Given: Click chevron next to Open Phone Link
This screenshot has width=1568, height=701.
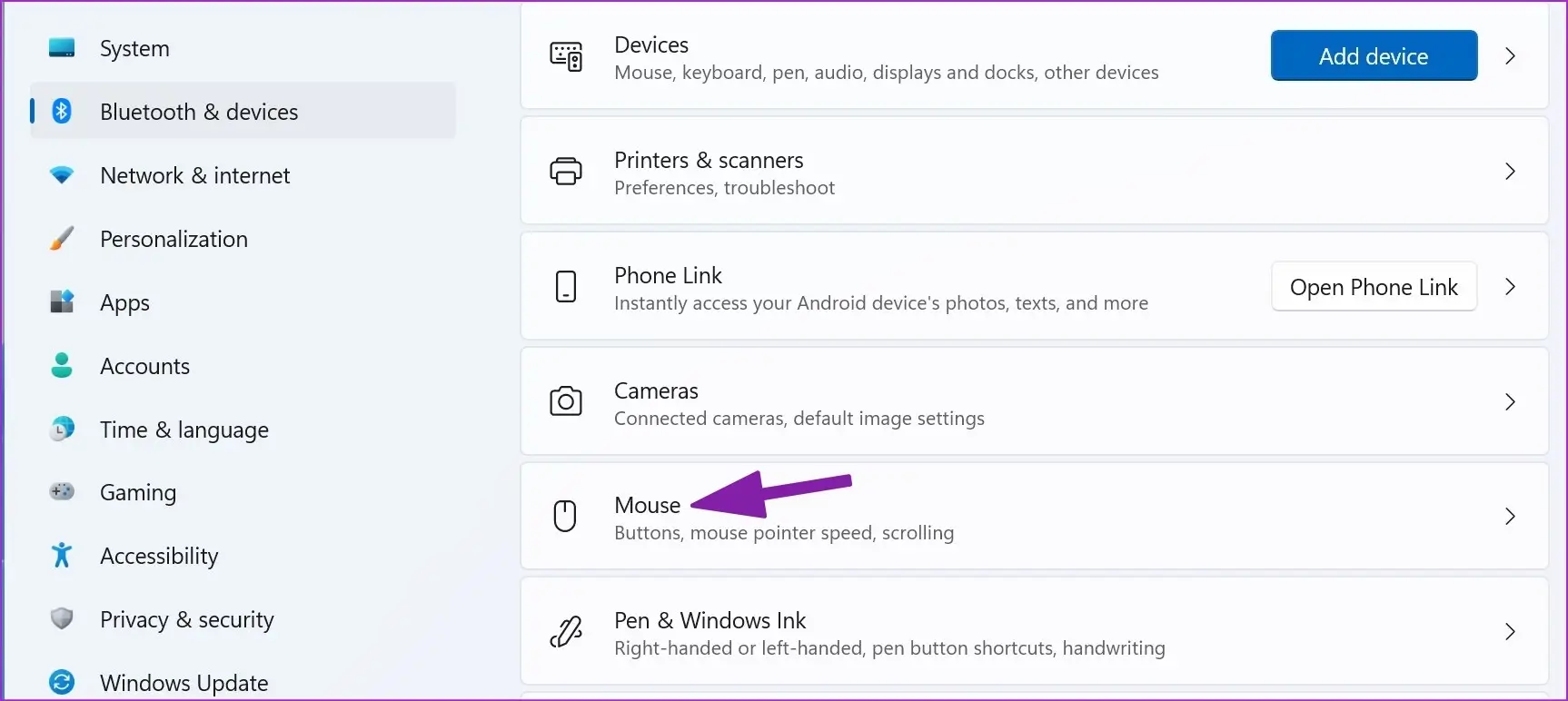Looking at the screenshot, I should (1510, 286).
